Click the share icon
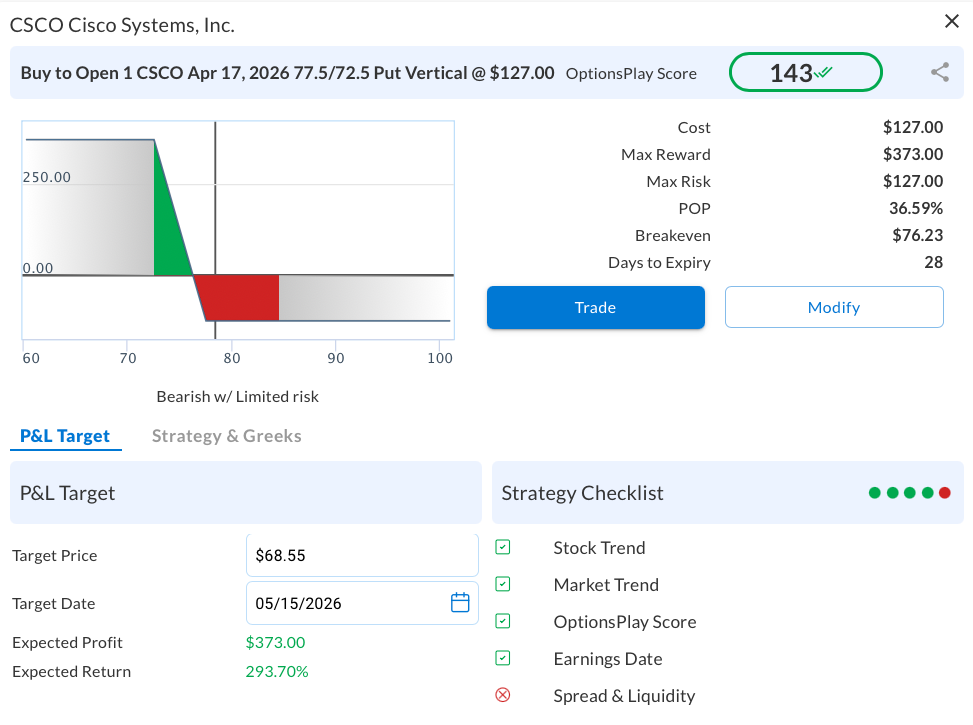 (x=940, y=72)
